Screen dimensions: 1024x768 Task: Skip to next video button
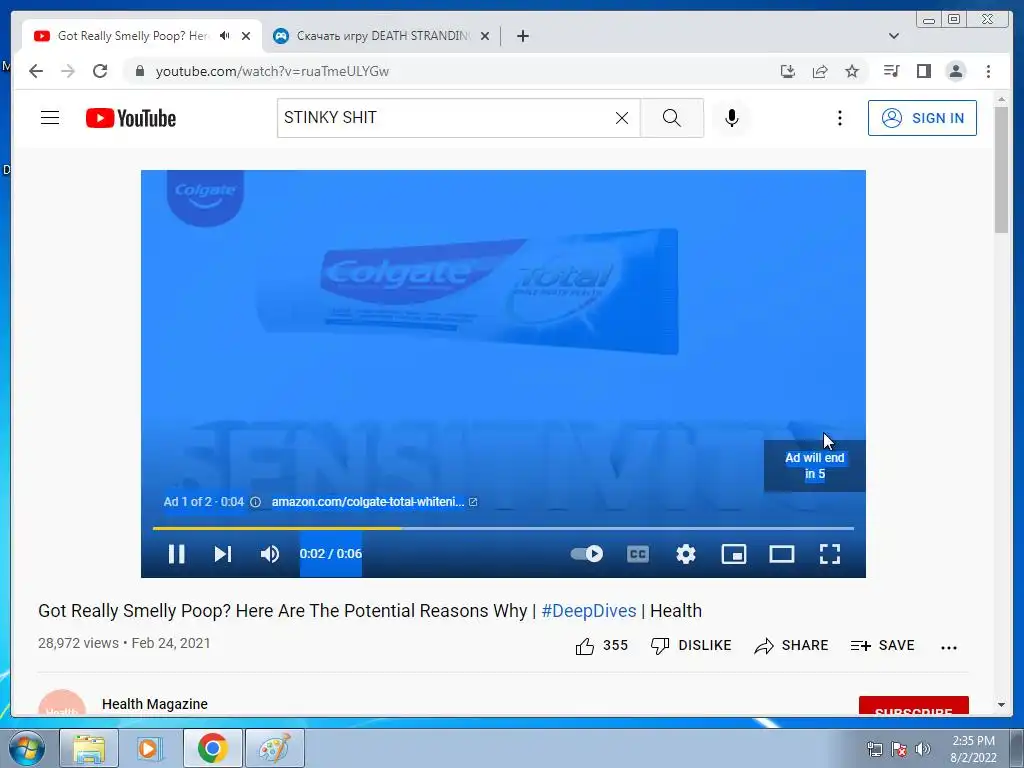coord(223,554)
